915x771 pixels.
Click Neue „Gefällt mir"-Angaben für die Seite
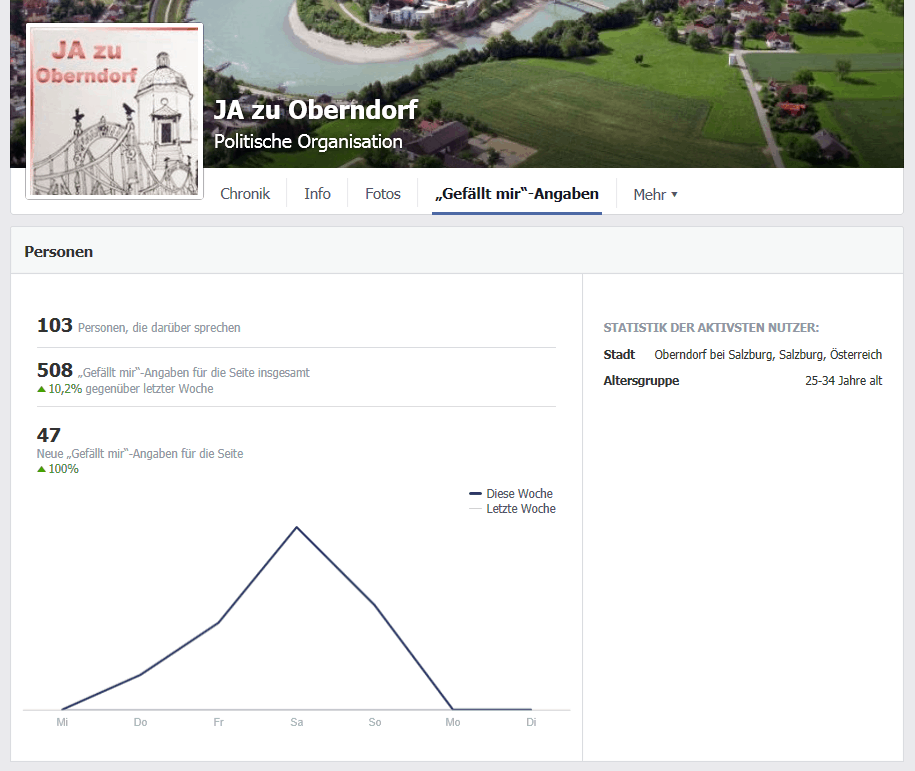140,453
